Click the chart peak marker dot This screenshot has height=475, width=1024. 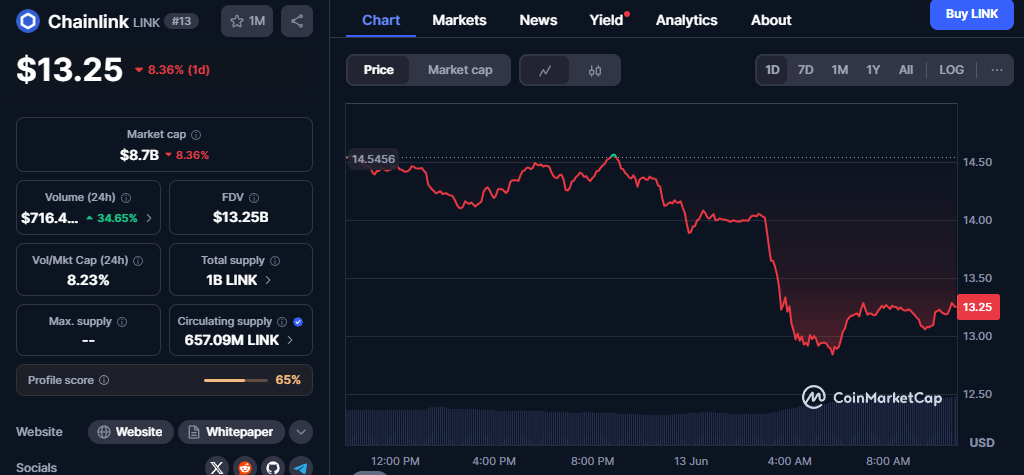(613, 156)
